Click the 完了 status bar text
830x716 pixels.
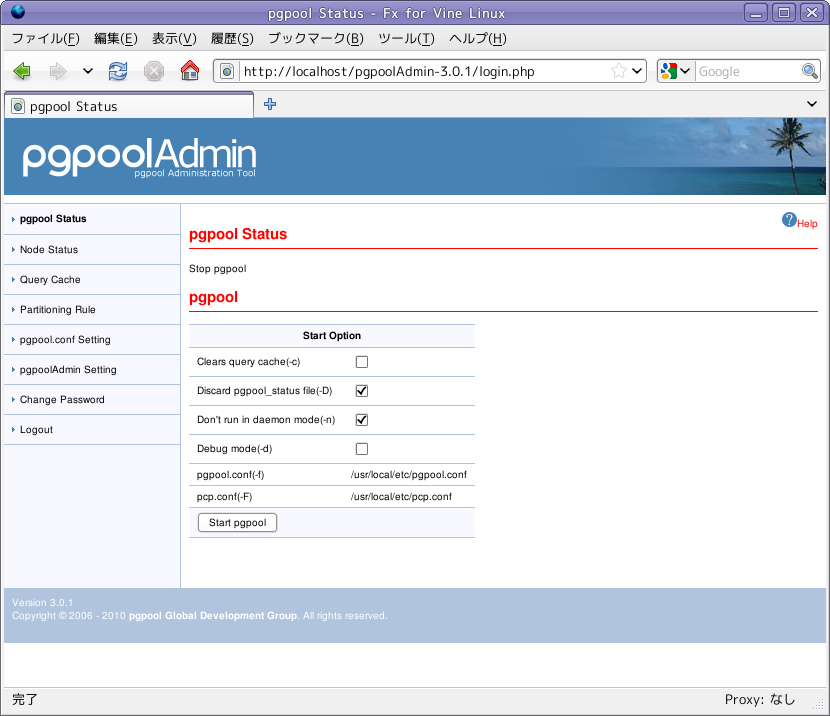click(25, 700)
